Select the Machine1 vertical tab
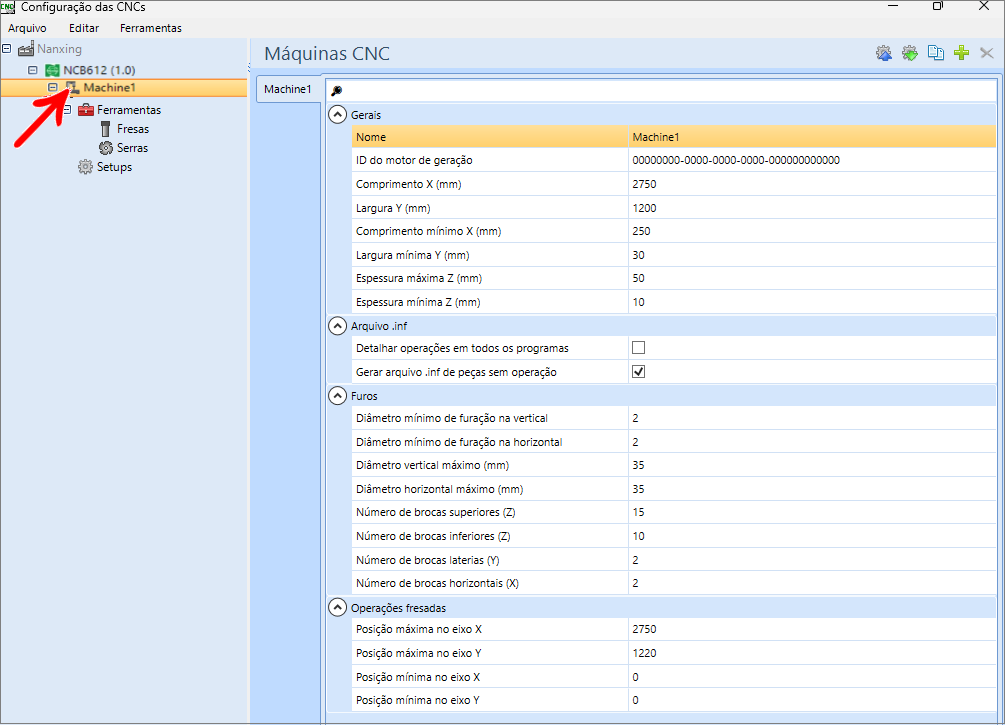Screen dimensions: 1005x725 (x=288, y=89)
